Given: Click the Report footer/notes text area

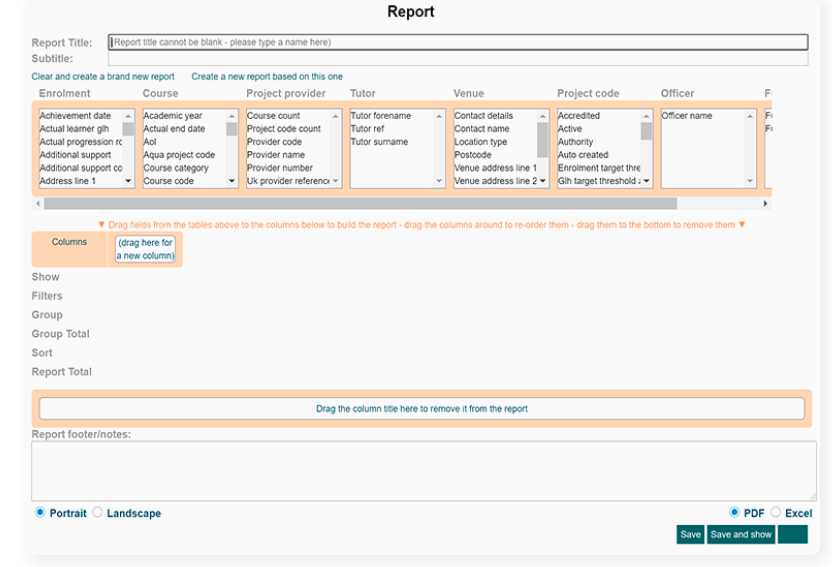Looking at the screenshot, I should (424, 470).
